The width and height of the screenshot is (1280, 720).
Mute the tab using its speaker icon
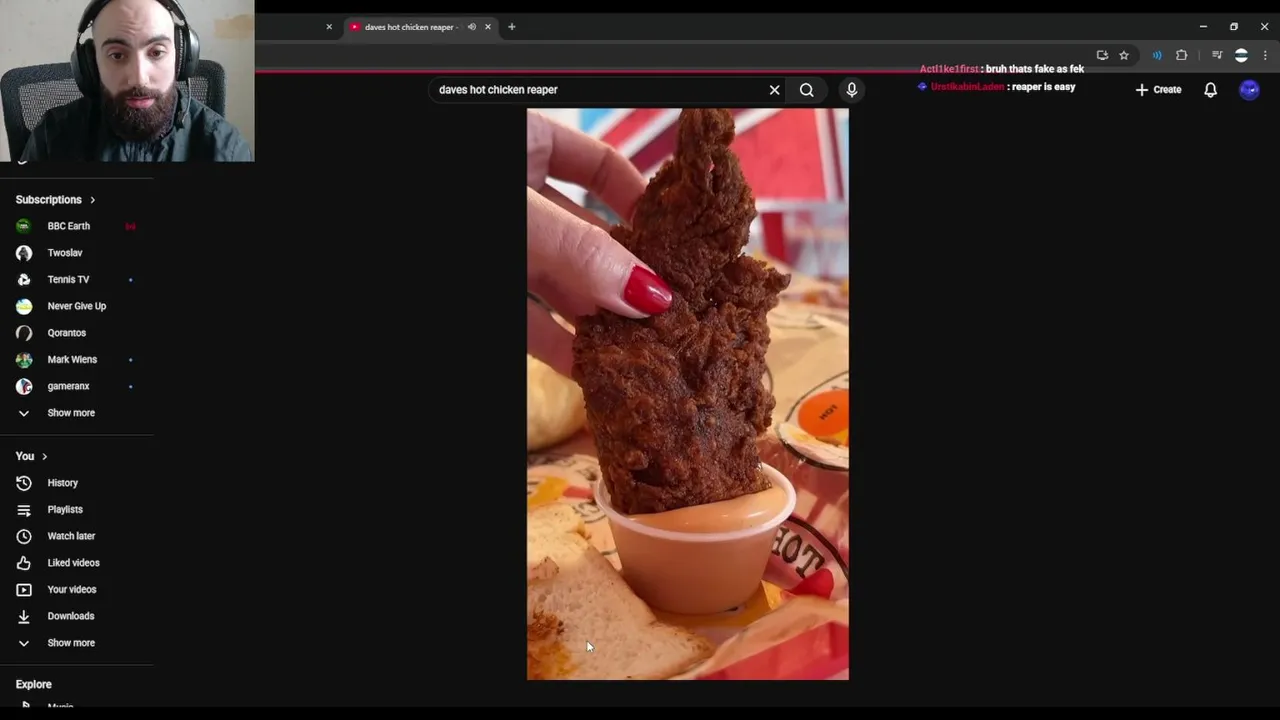pyautogui.click(x=472, y=27)
